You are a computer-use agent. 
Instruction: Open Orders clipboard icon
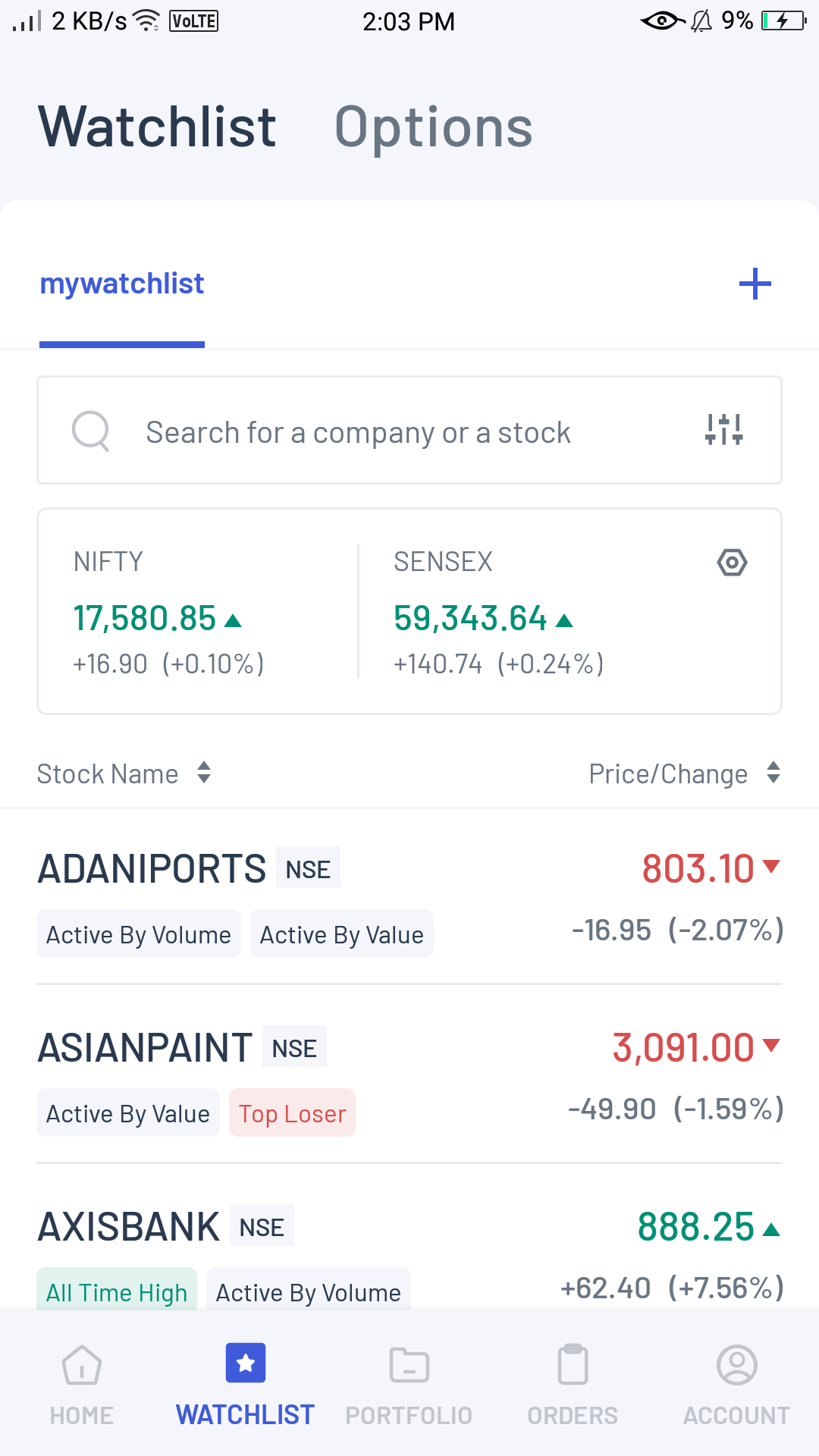pyautogui.click(x=573, y=1365)
